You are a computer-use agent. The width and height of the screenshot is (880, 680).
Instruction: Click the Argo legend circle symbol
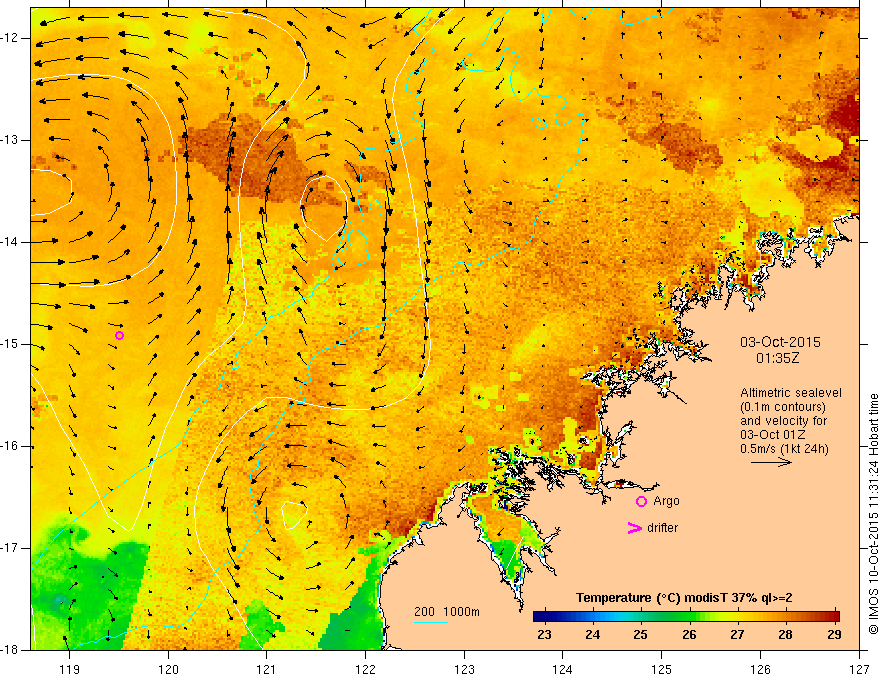click(x=641, y=502)
